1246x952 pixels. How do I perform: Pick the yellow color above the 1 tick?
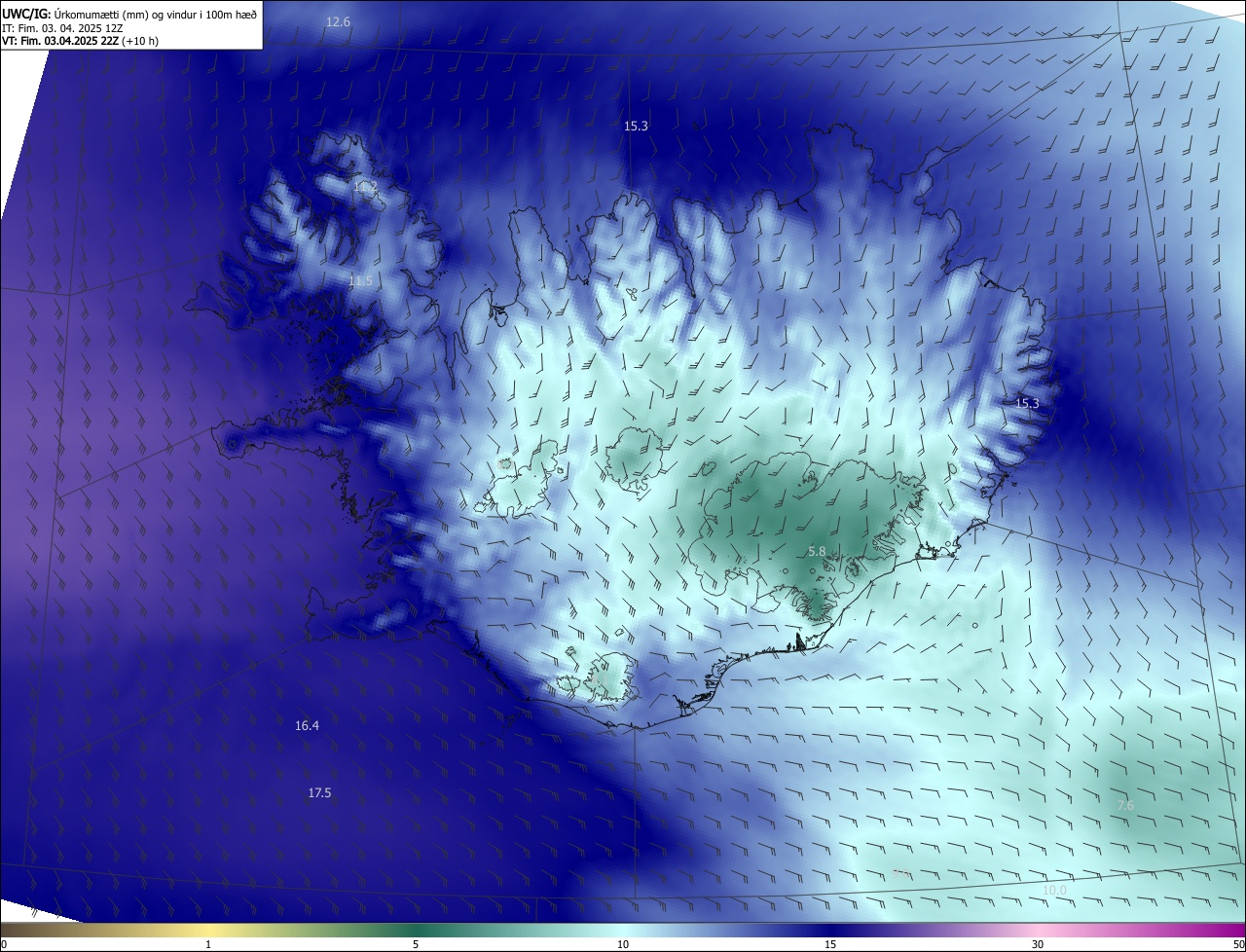[208, 930]
